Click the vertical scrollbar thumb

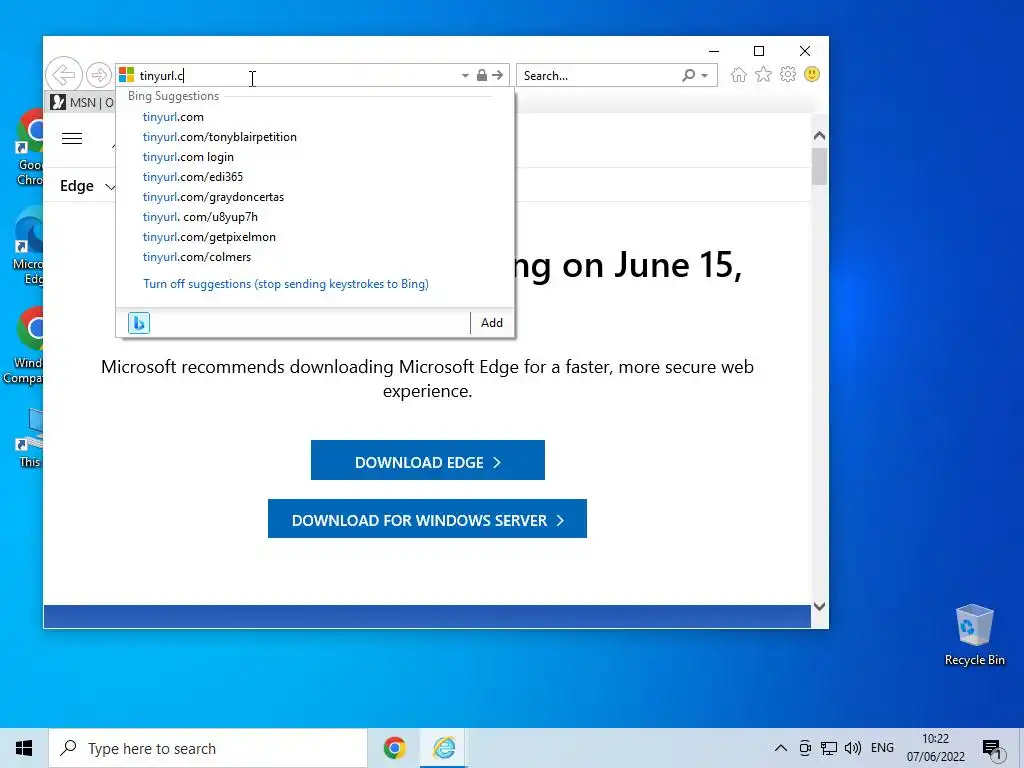point(820,167)
